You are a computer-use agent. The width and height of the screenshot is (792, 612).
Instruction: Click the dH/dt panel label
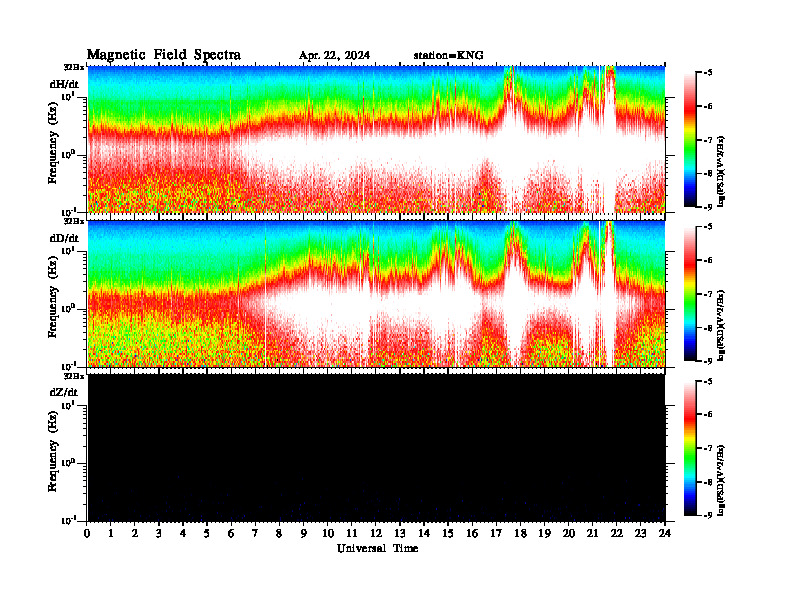64,84
